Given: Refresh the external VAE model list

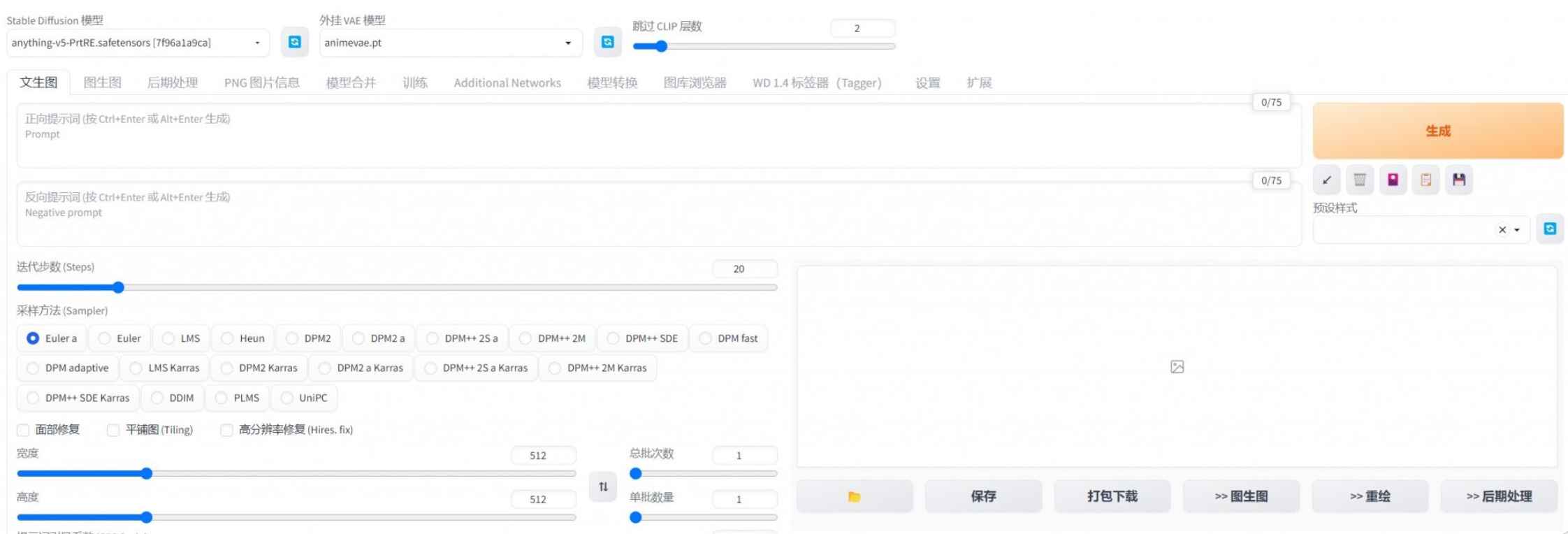Looking at the screenshot, I should pos(608,43).
